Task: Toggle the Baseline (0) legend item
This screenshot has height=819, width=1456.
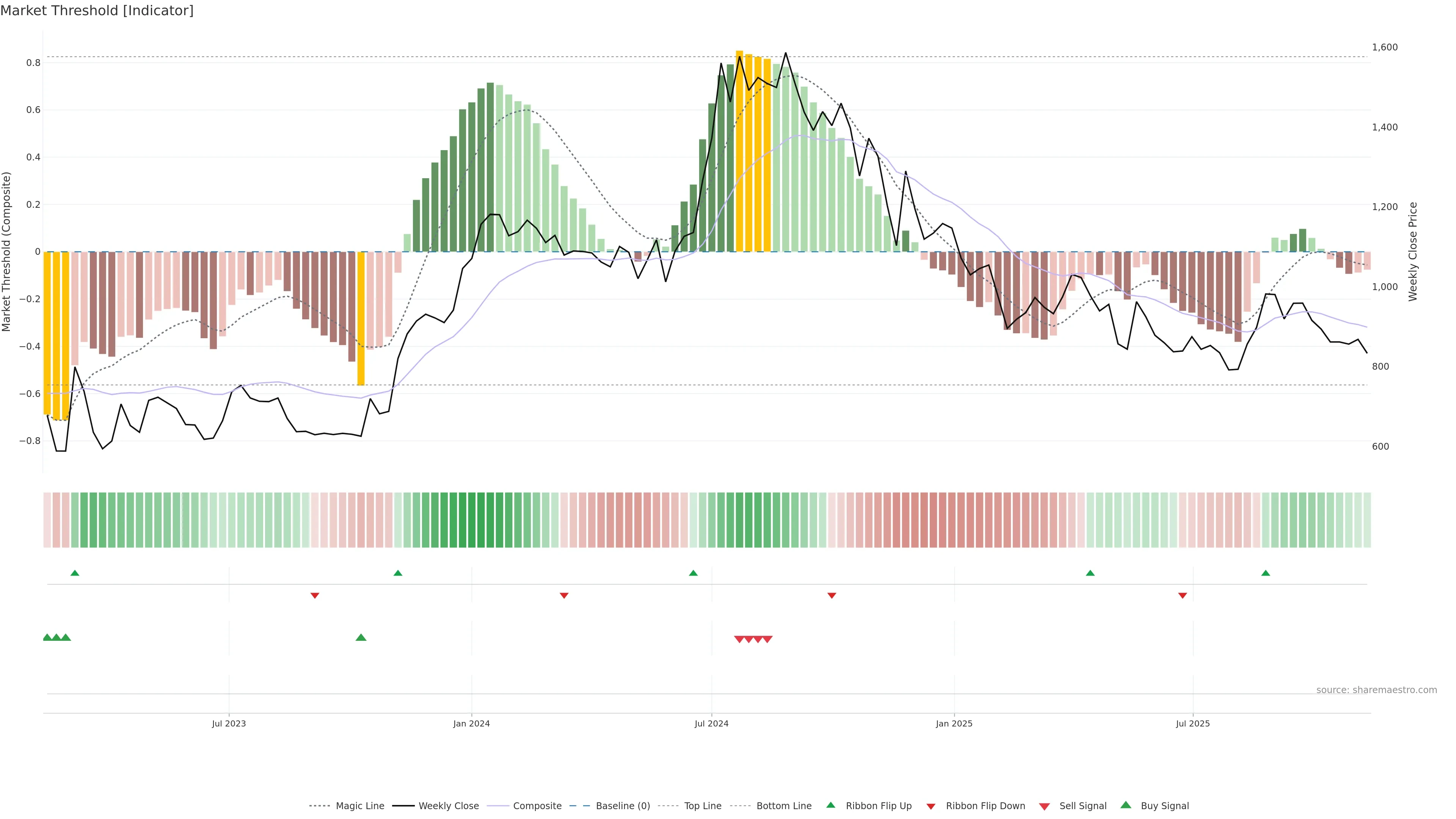Action: [623, 806]
